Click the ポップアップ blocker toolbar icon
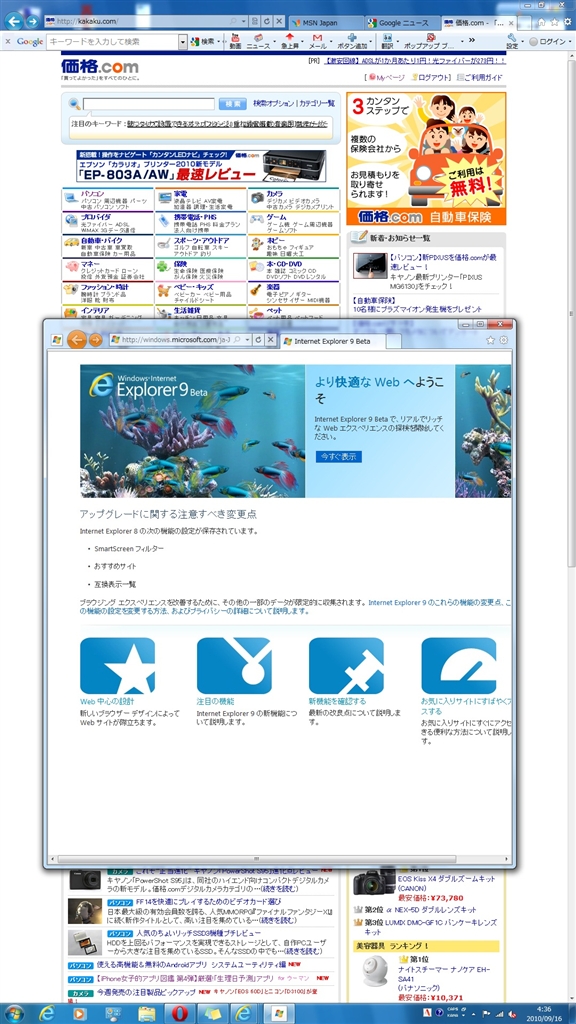The image size is (576, 1024). click(429, 41)
